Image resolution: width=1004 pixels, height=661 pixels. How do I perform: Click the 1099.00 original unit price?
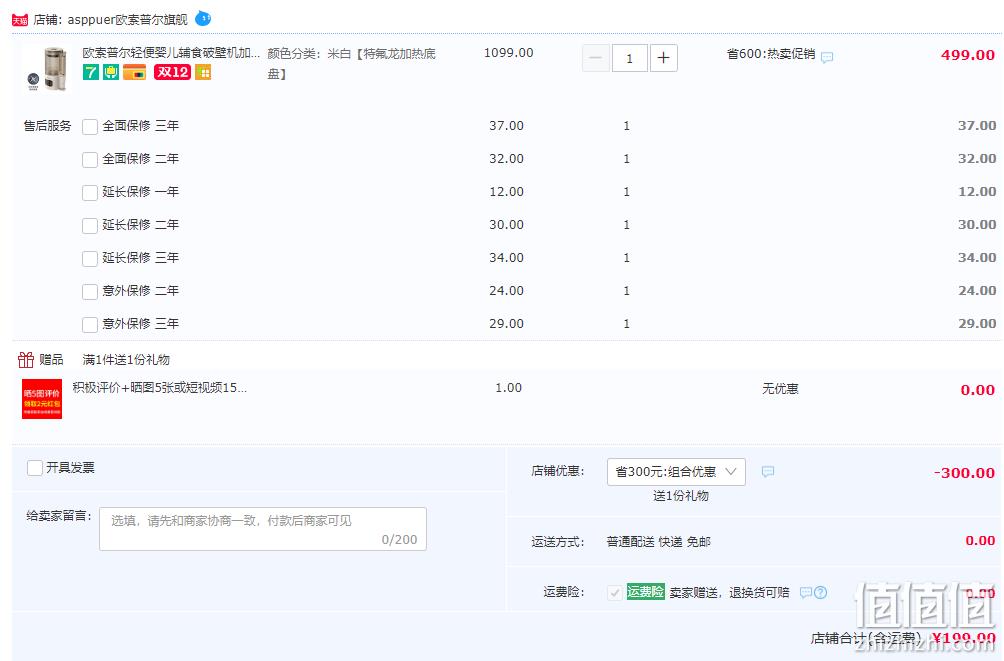508,53
